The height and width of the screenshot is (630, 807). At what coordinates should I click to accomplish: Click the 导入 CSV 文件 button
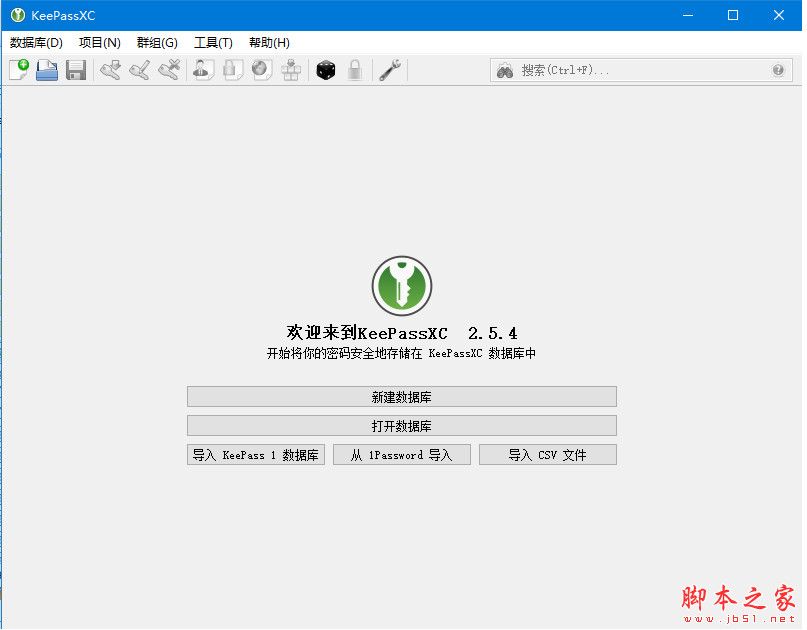(x=548, y=454)
